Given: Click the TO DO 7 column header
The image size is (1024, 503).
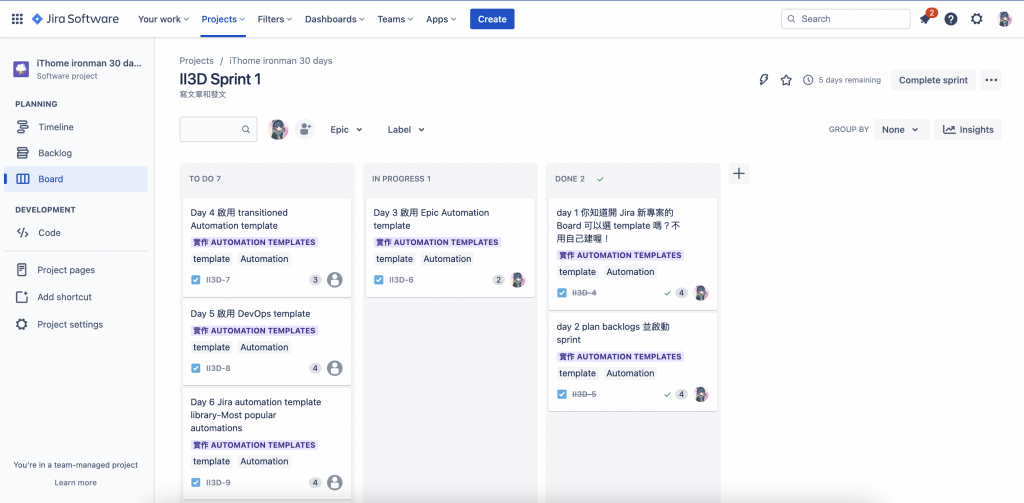Looking at the screenshot, I should pyautogui.click(x=205, y=178).
